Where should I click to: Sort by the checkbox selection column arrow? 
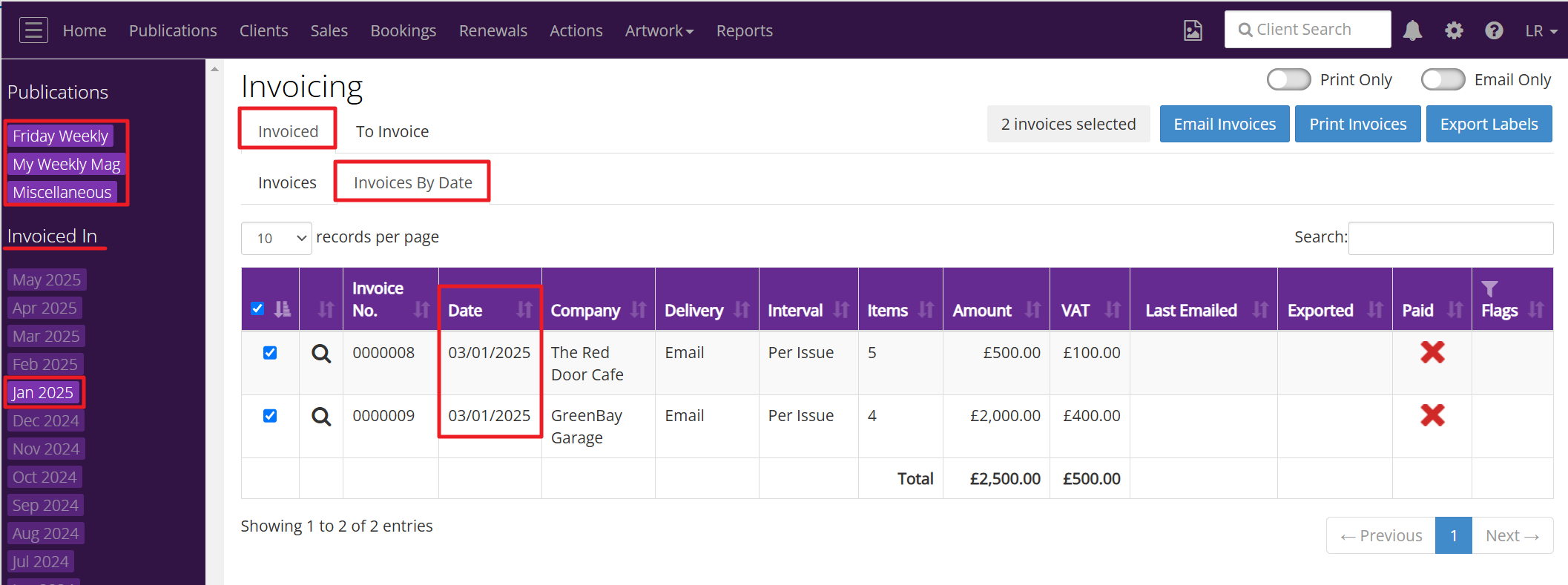tap(283, 309)
